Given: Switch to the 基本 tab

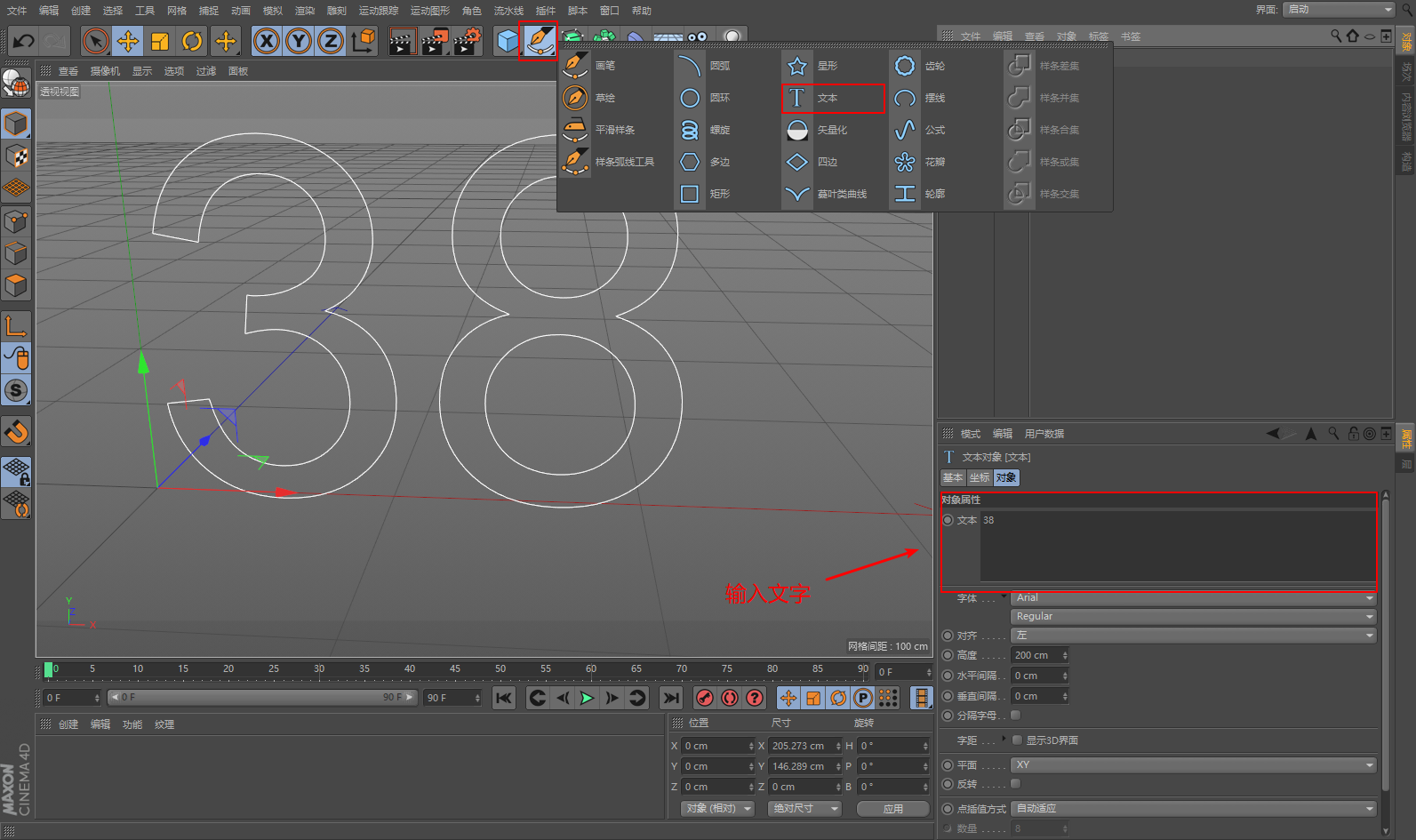Looking at the screenshot, I should 953,477.
